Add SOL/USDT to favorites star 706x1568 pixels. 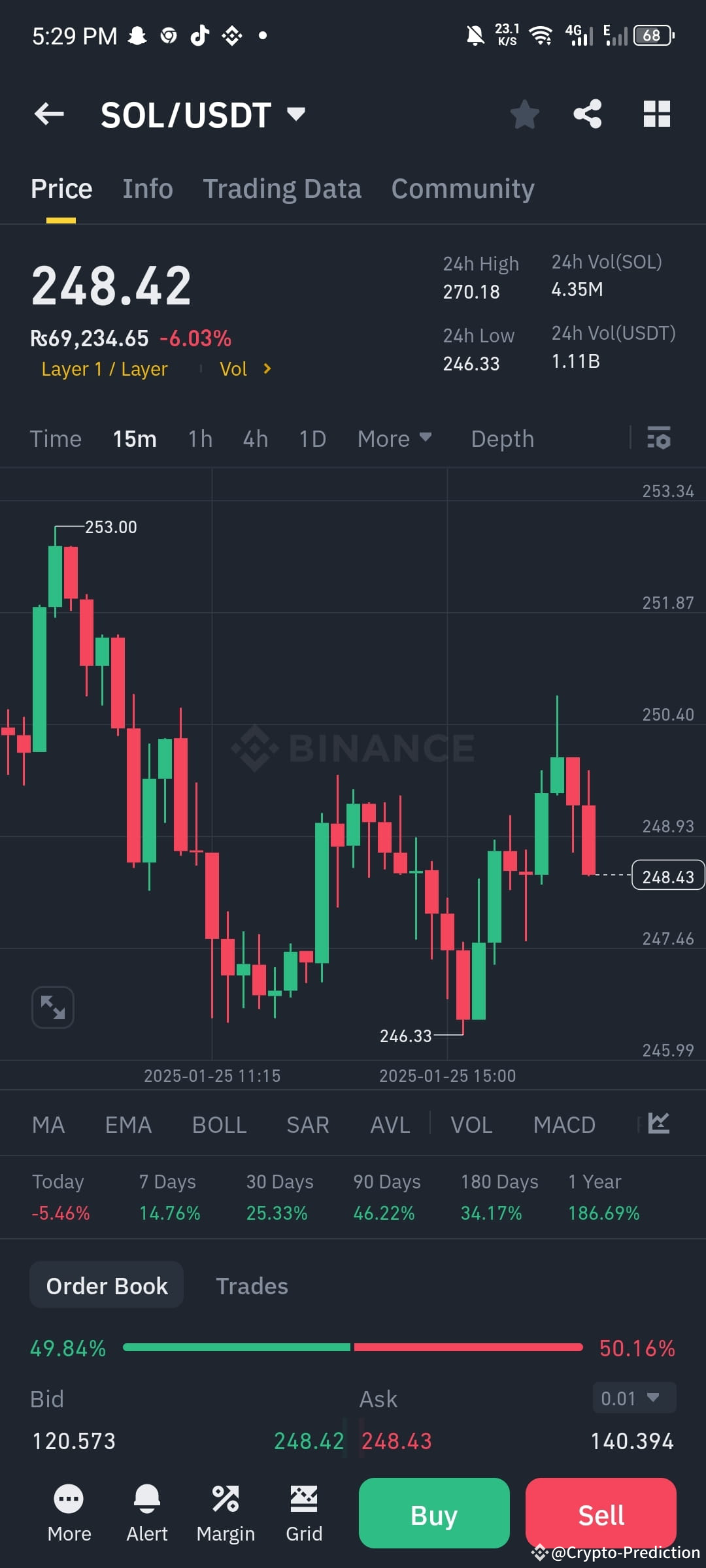tap(524, 114)
